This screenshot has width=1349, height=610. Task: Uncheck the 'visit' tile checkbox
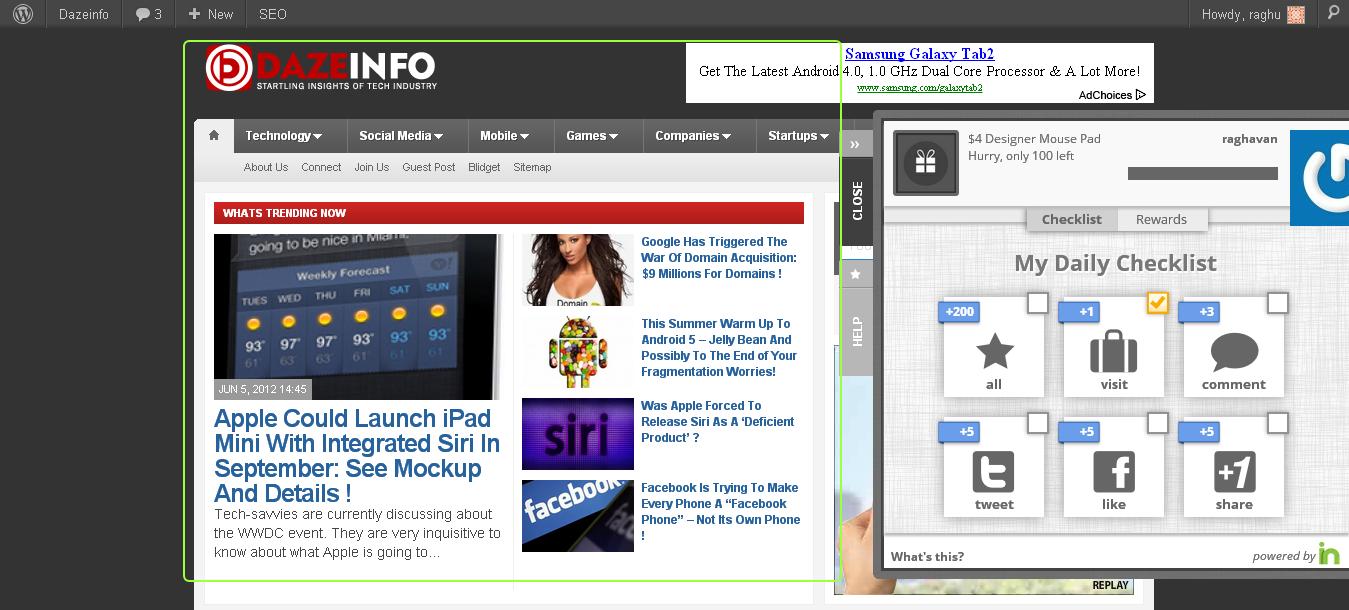coord(1157,302)
